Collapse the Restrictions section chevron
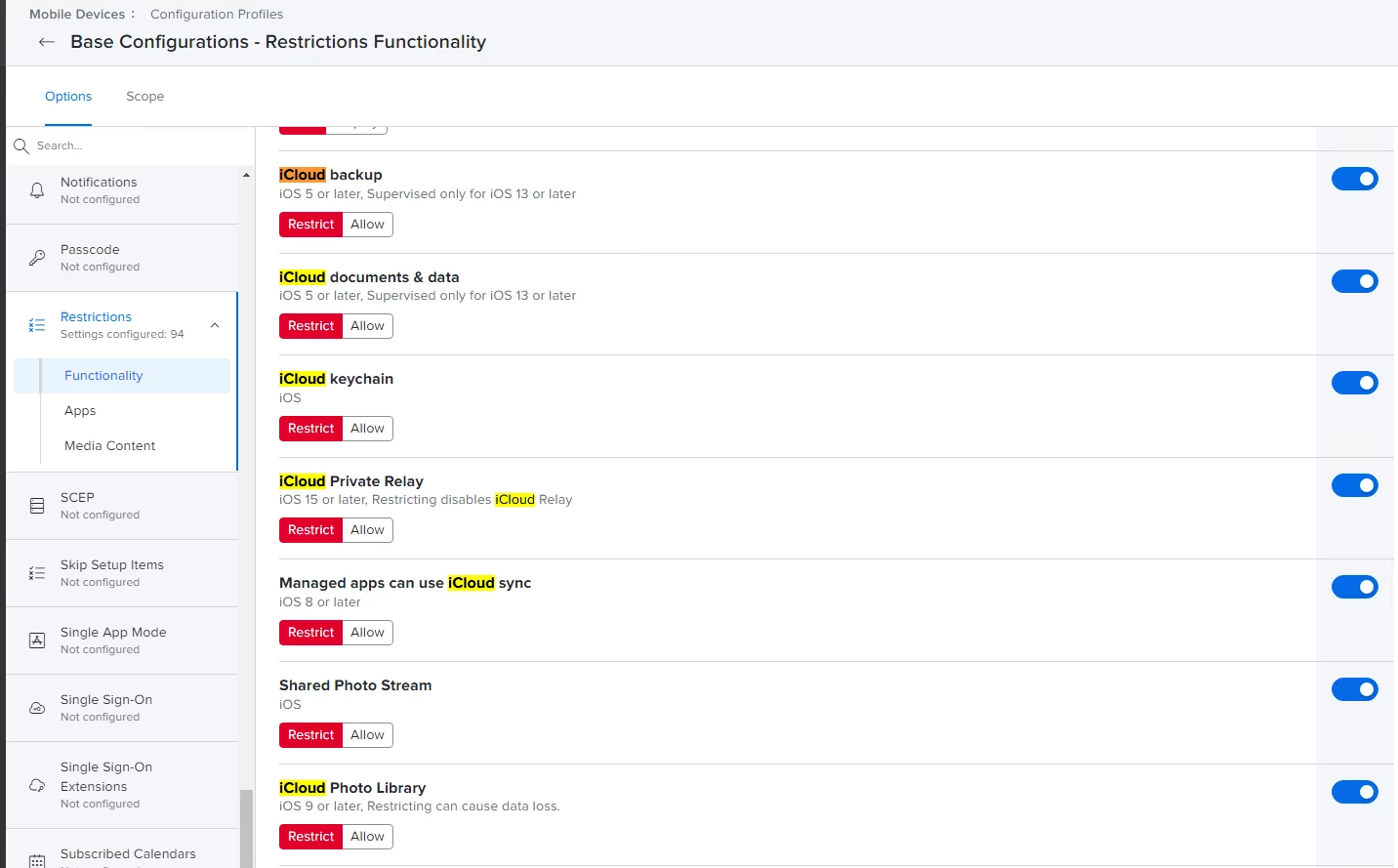This screenshot has width=1398, height=868. point(215,325)
